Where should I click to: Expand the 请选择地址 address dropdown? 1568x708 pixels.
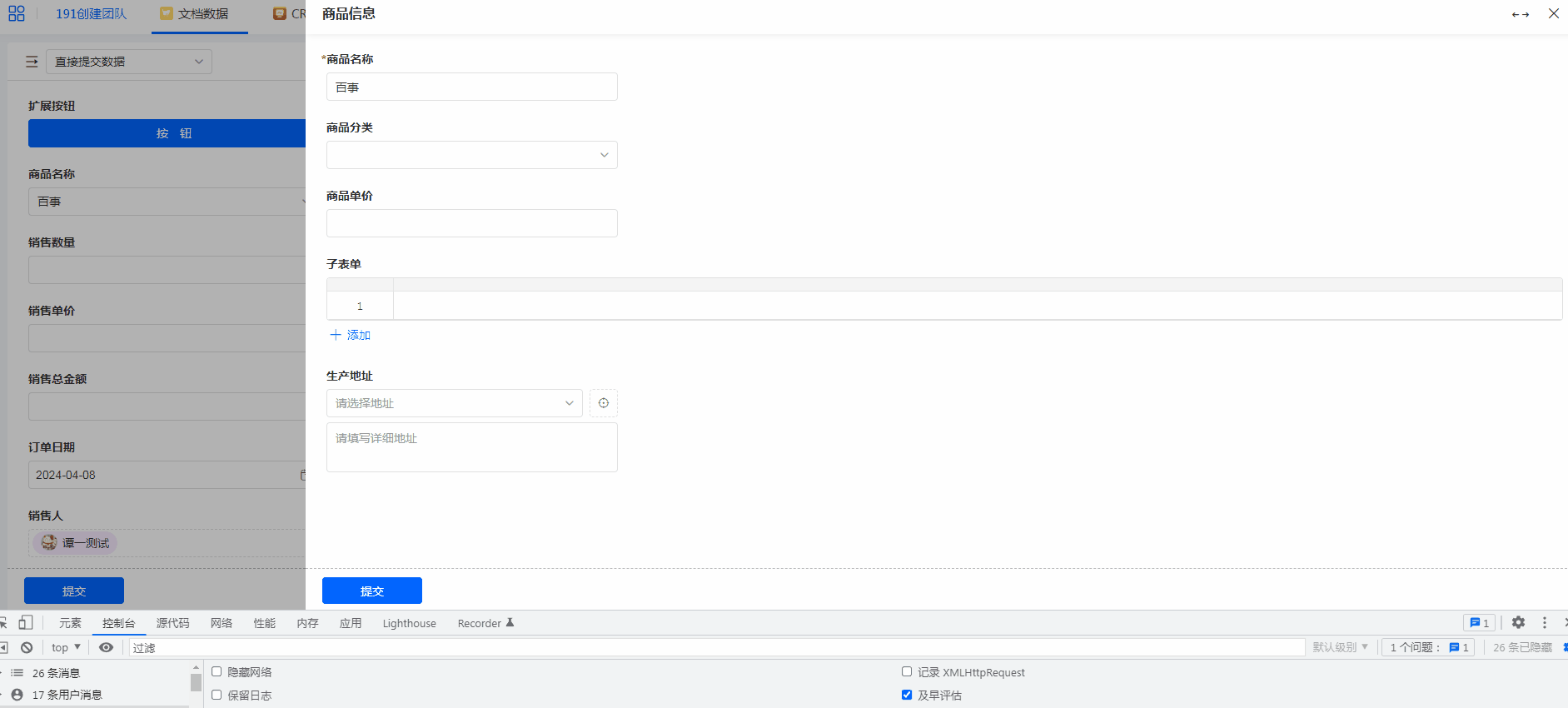454,403
